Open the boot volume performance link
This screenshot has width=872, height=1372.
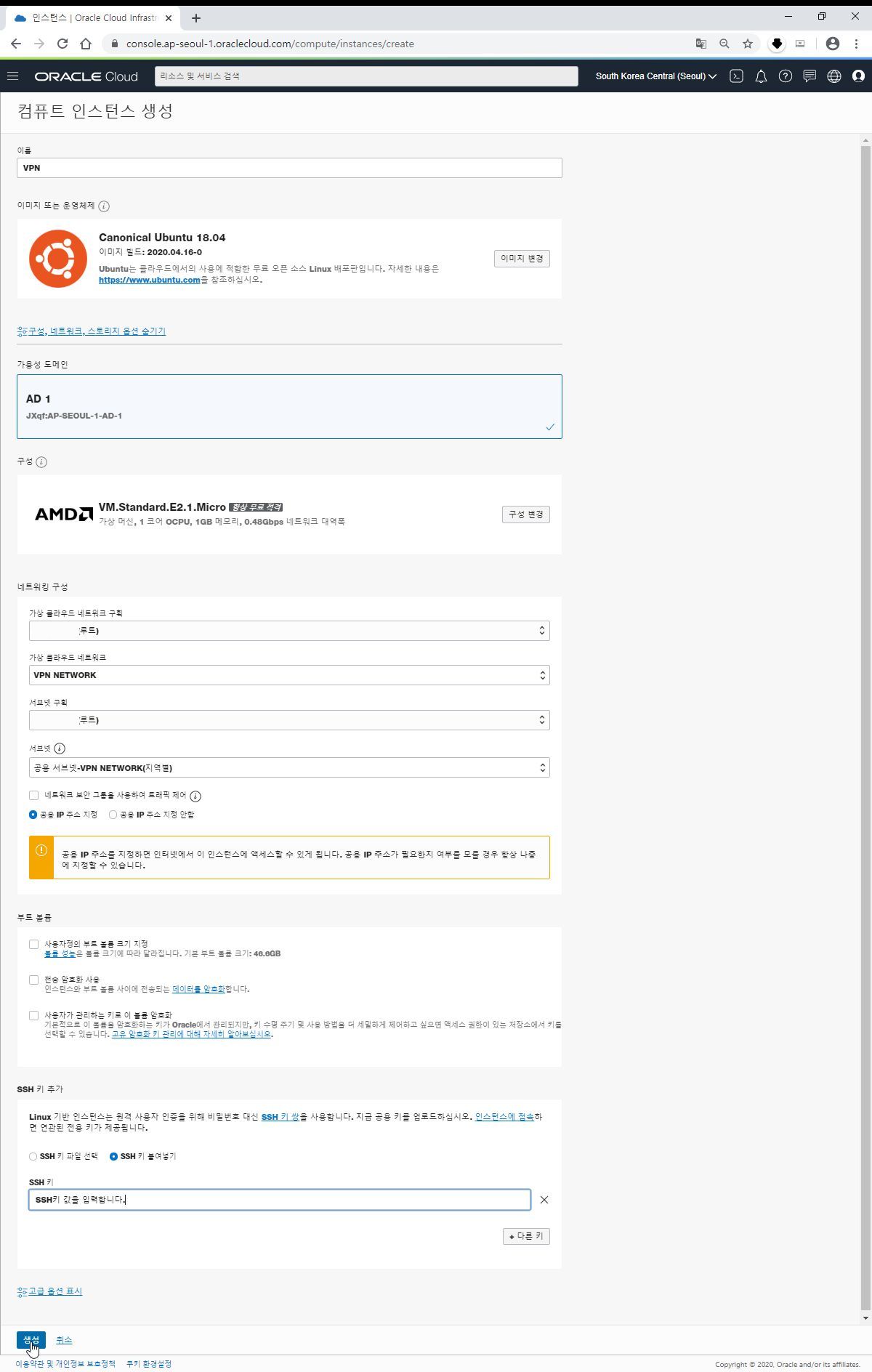coord(60,953)
